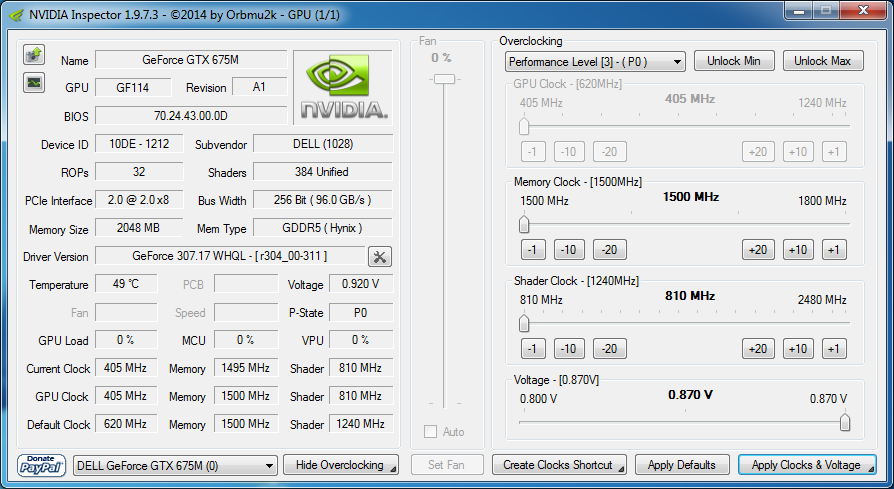Open driver profile settings wrench icon
This screenshot has width=894, height=489.
coord(380,257)
